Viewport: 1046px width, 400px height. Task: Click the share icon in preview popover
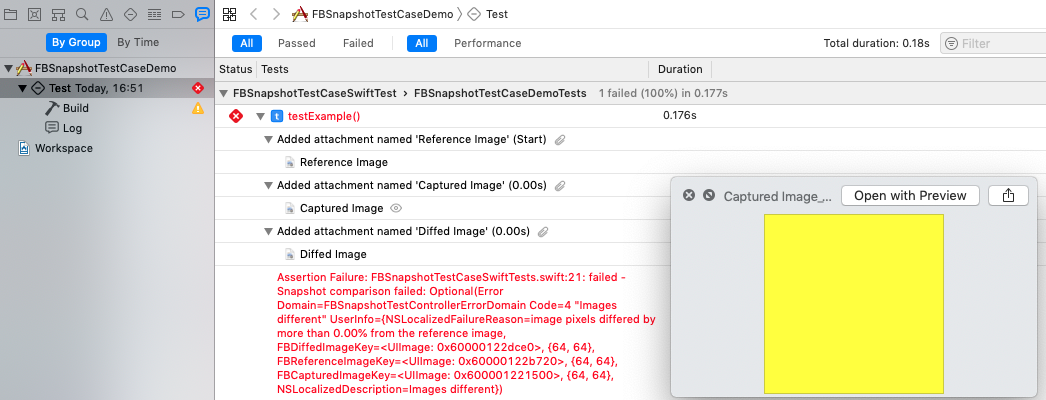tap(1008, 195)
